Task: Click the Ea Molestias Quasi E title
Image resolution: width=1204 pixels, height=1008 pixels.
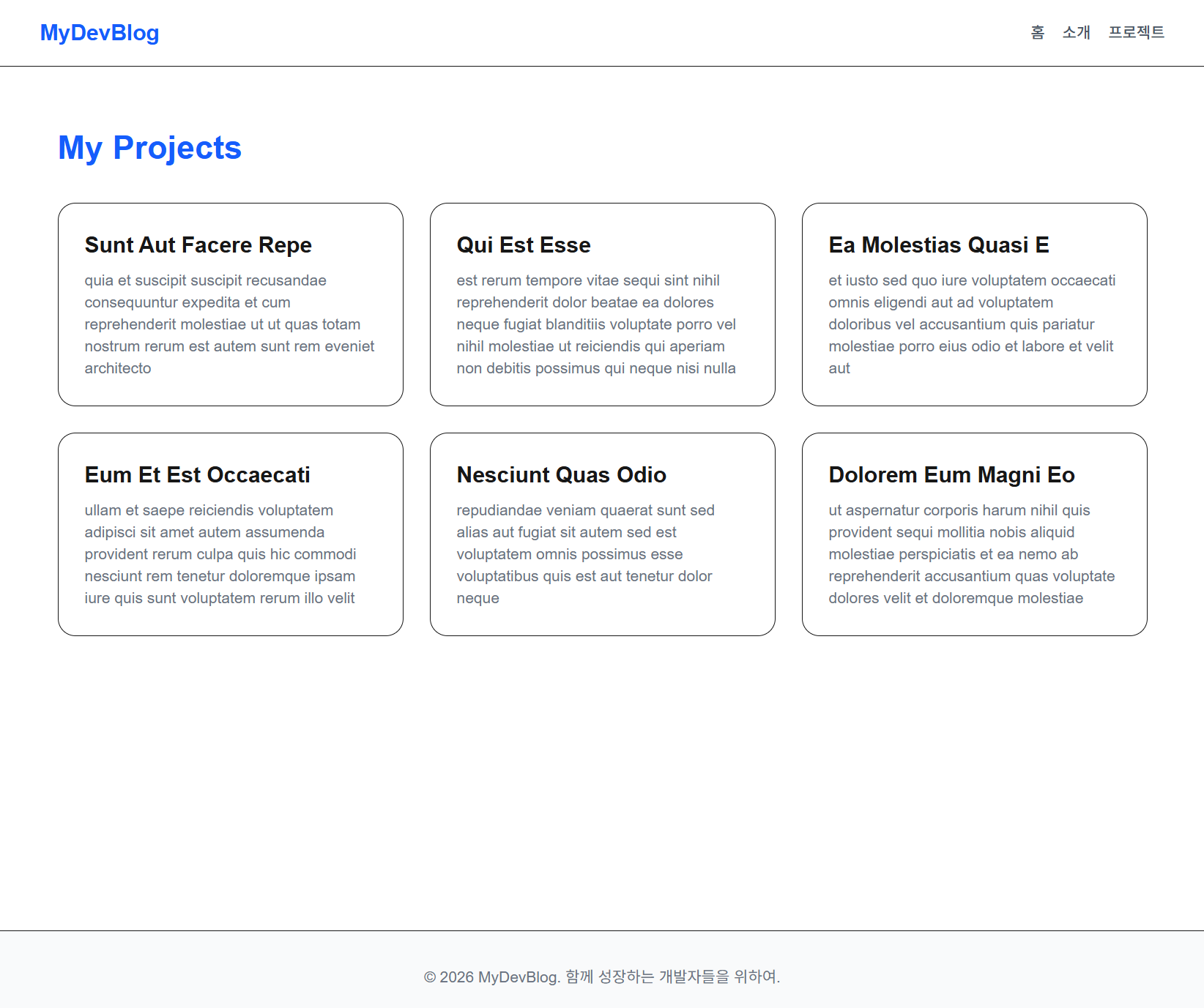Action: click(938, 245)
